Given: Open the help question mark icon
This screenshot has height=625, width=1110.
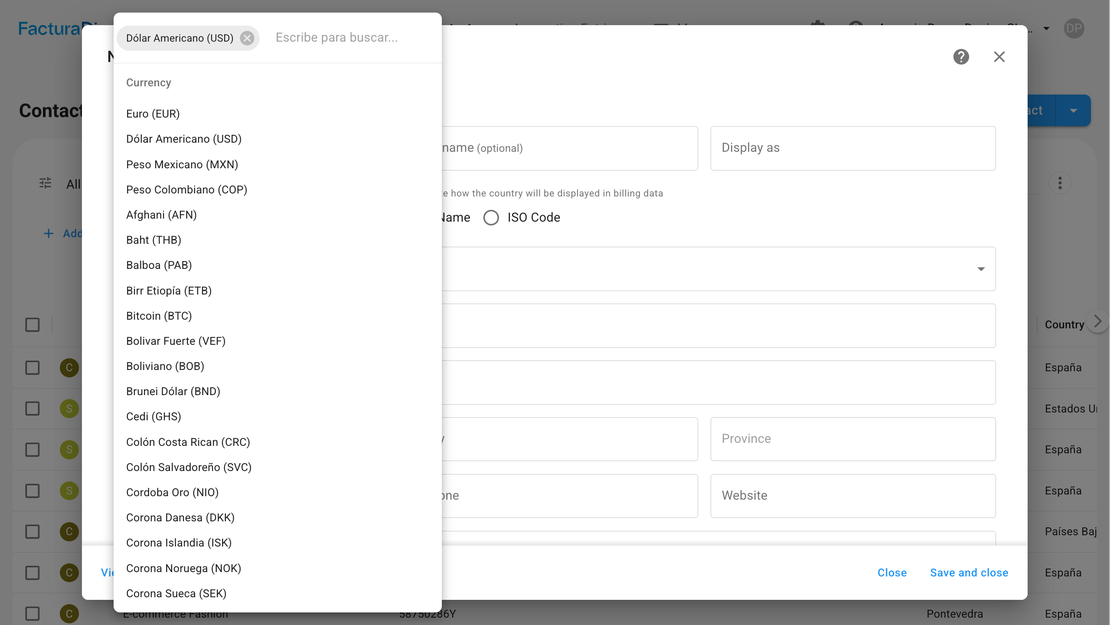Looking at the screenshot, I should [x=961, y=57].
